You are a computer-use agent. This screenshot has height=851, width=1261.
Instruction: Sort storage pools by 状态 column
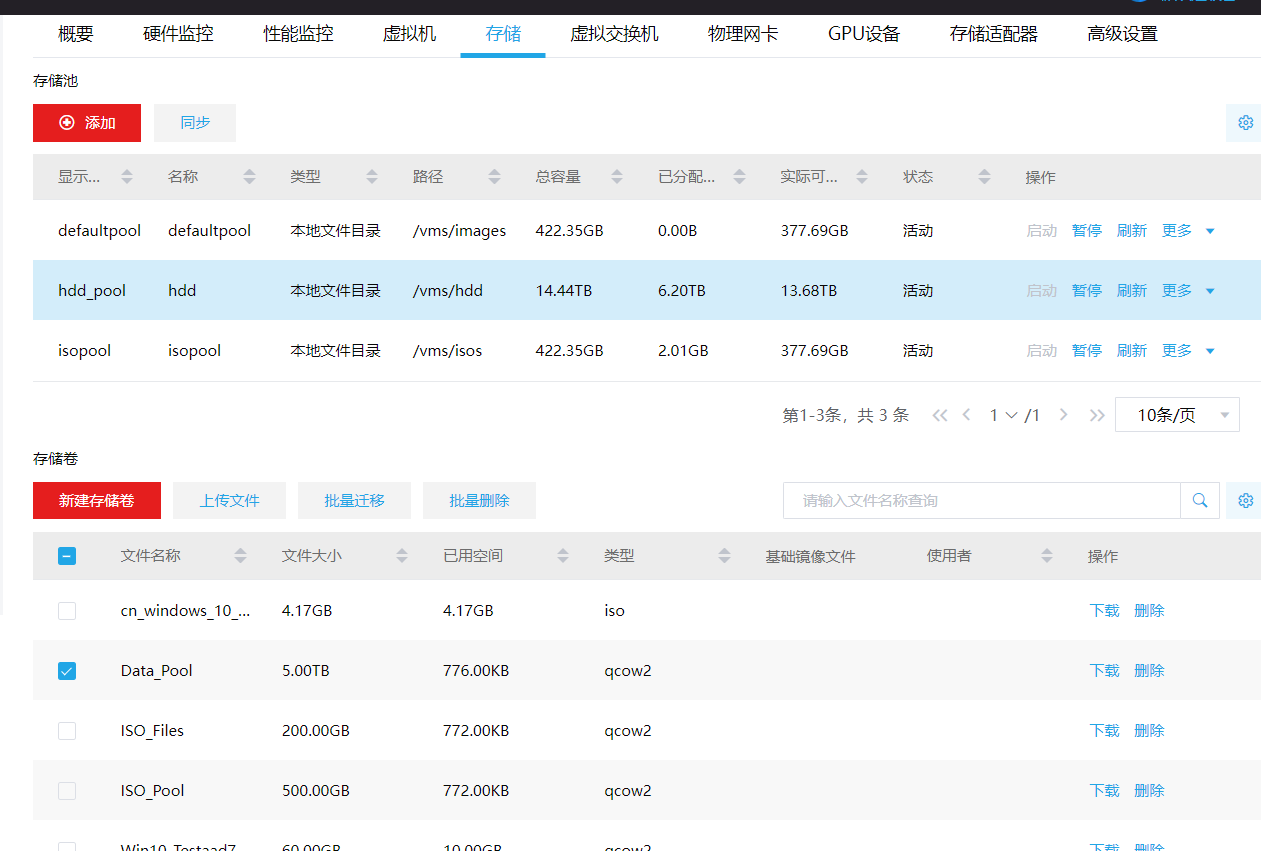click(984, 177)
